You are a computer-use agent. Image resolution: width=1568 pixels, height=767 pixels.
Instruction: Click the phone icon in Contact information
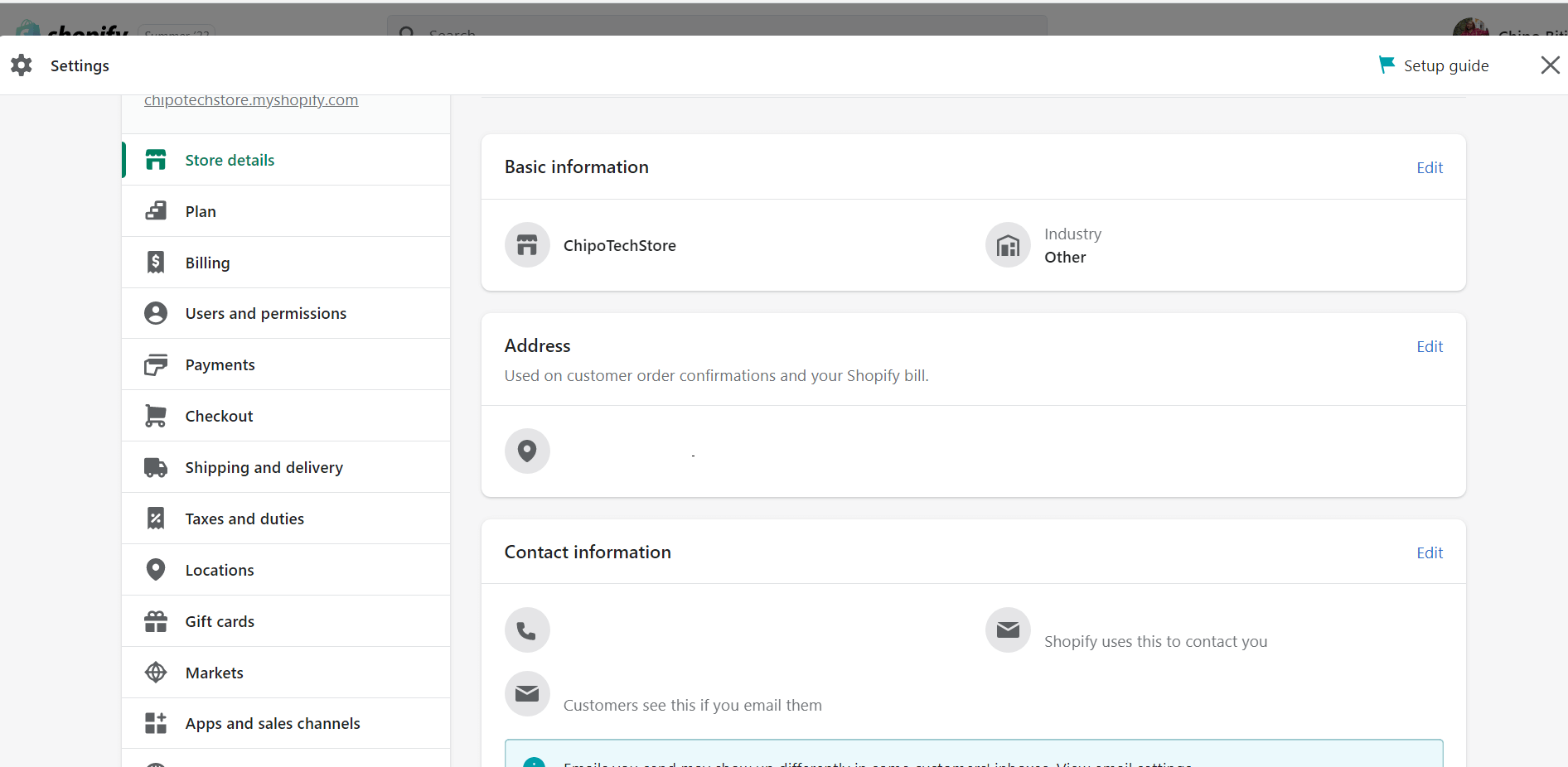click(x=527, y=630)
